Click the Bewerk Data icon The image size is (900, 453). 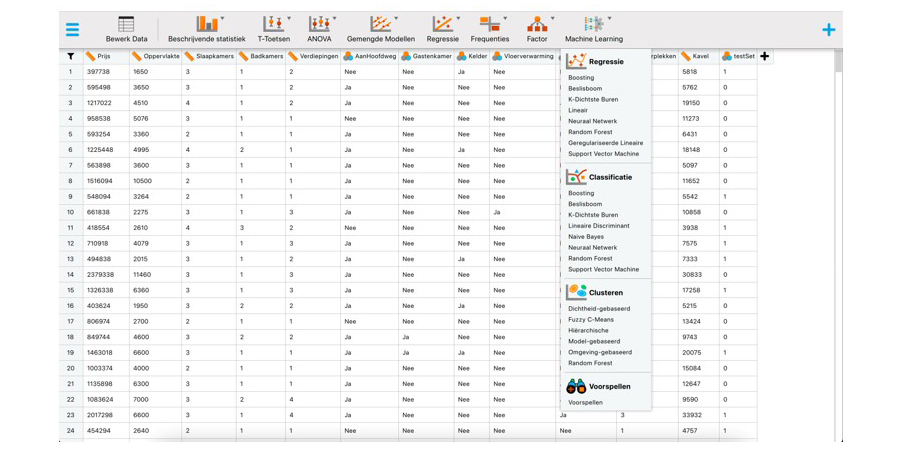(x=126, y=29)
